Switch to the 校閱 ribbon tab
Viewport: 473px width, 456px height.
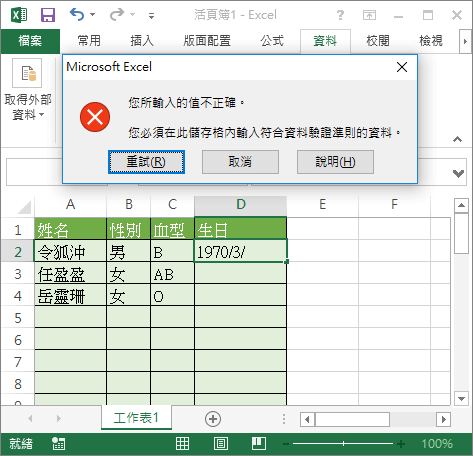coord(378,41)
